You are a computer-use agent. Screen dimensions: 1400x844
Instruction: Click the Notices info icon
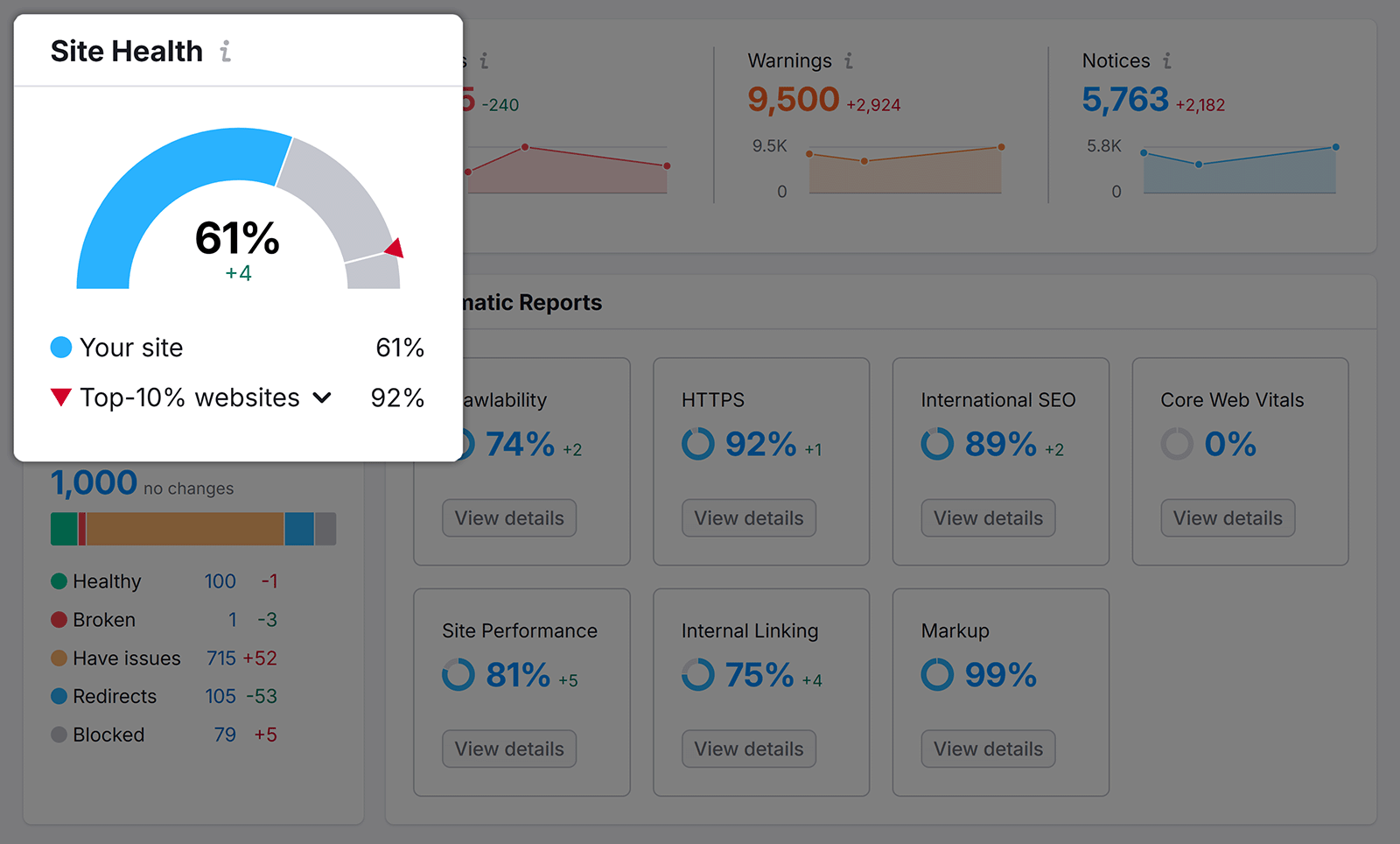(1167, 60)
